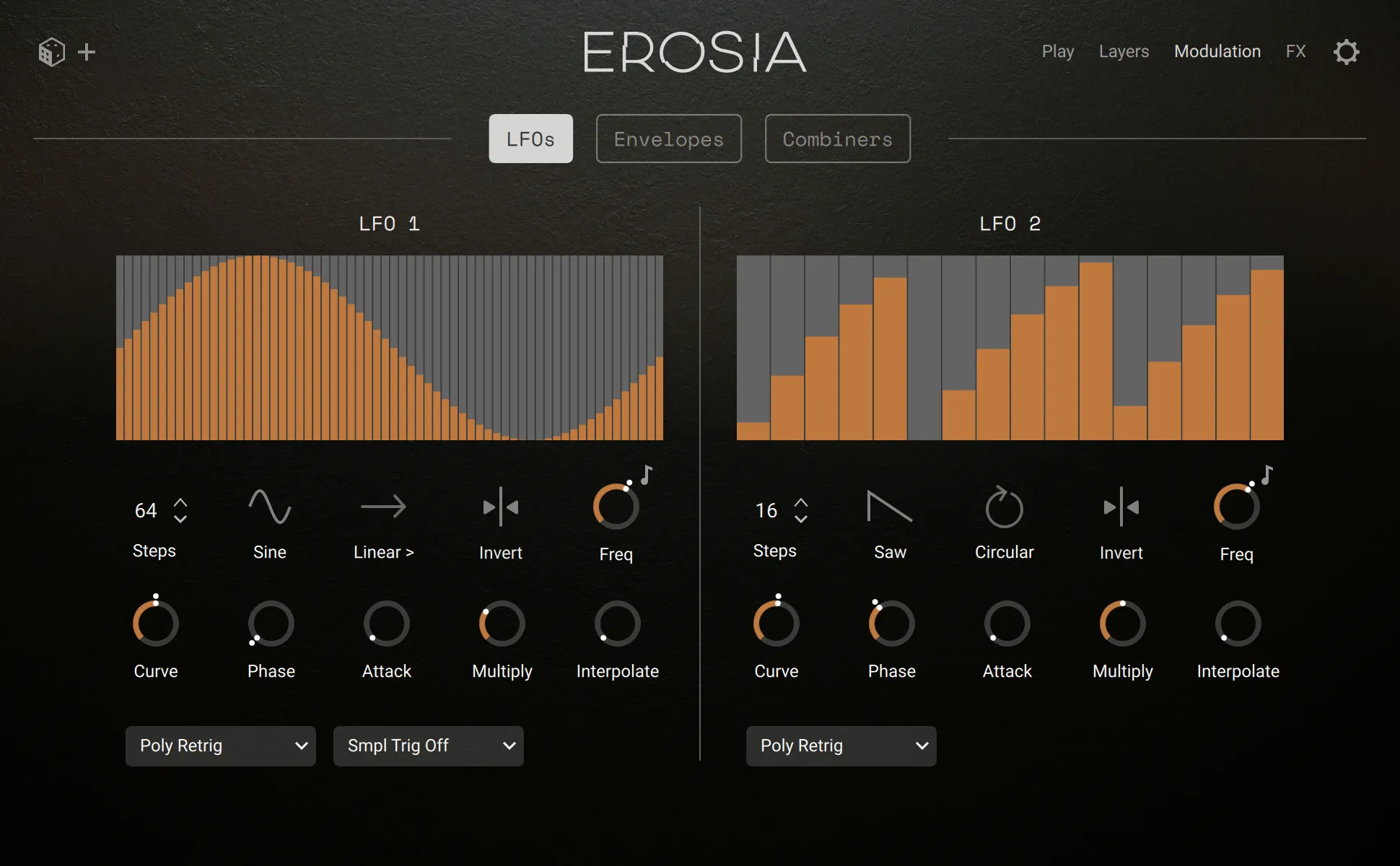Select the Saw waveform icon for LFO 2
The image size is (1400, 866).
(x=889, y=507)
